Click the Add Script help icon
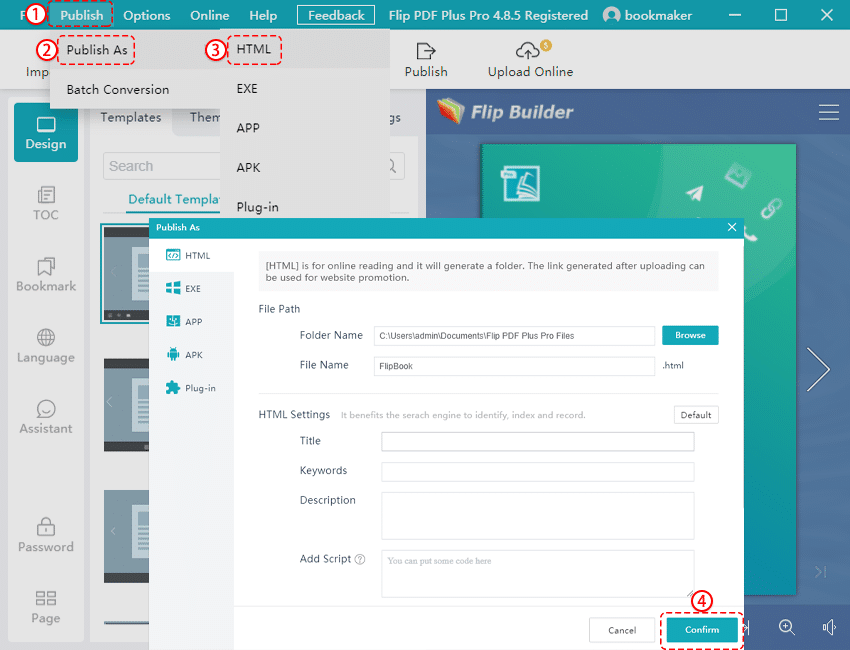The height and width of the screenshot is (650, 850). point(360,559)
